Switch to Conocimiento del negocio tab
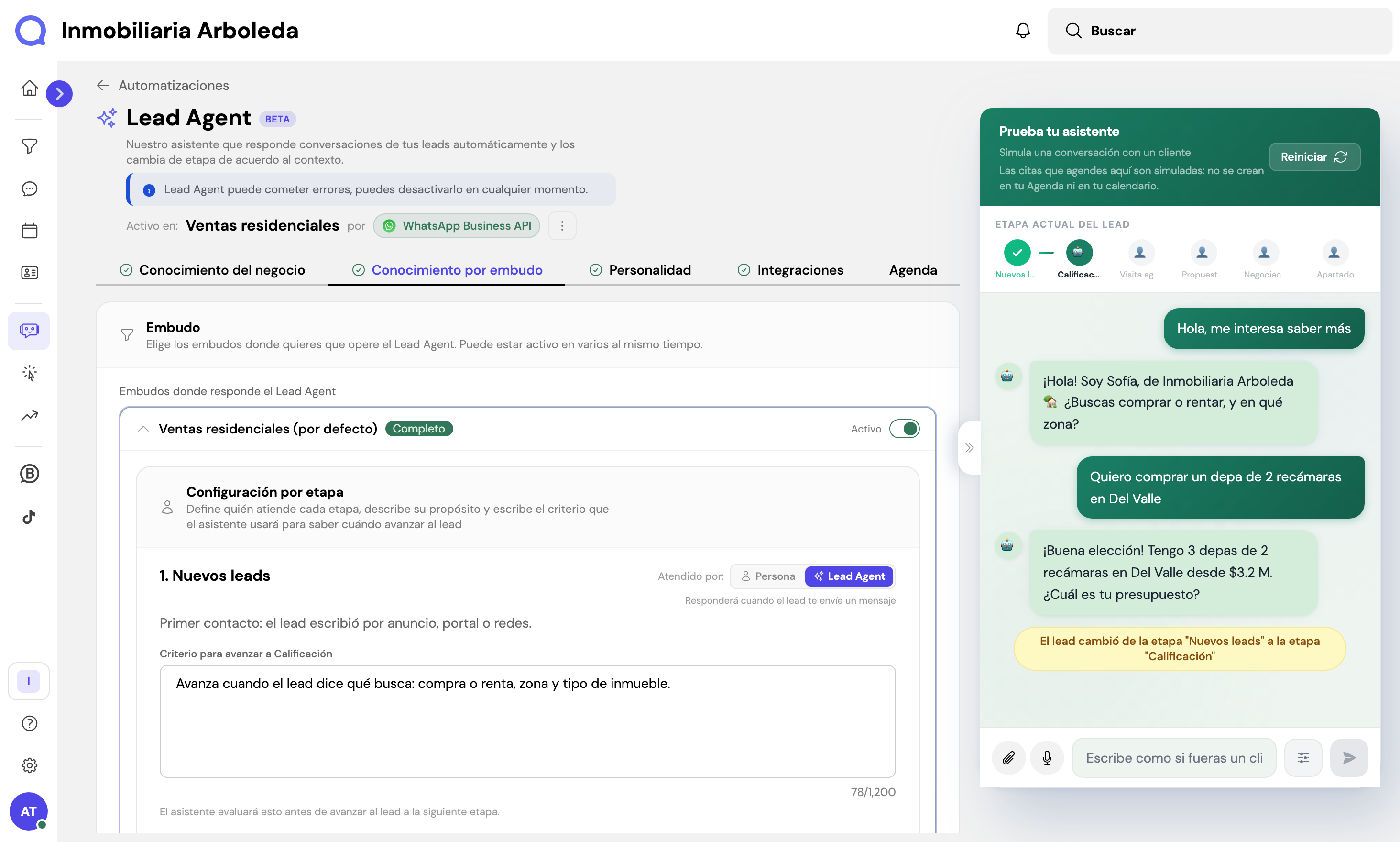 [213, 270]
